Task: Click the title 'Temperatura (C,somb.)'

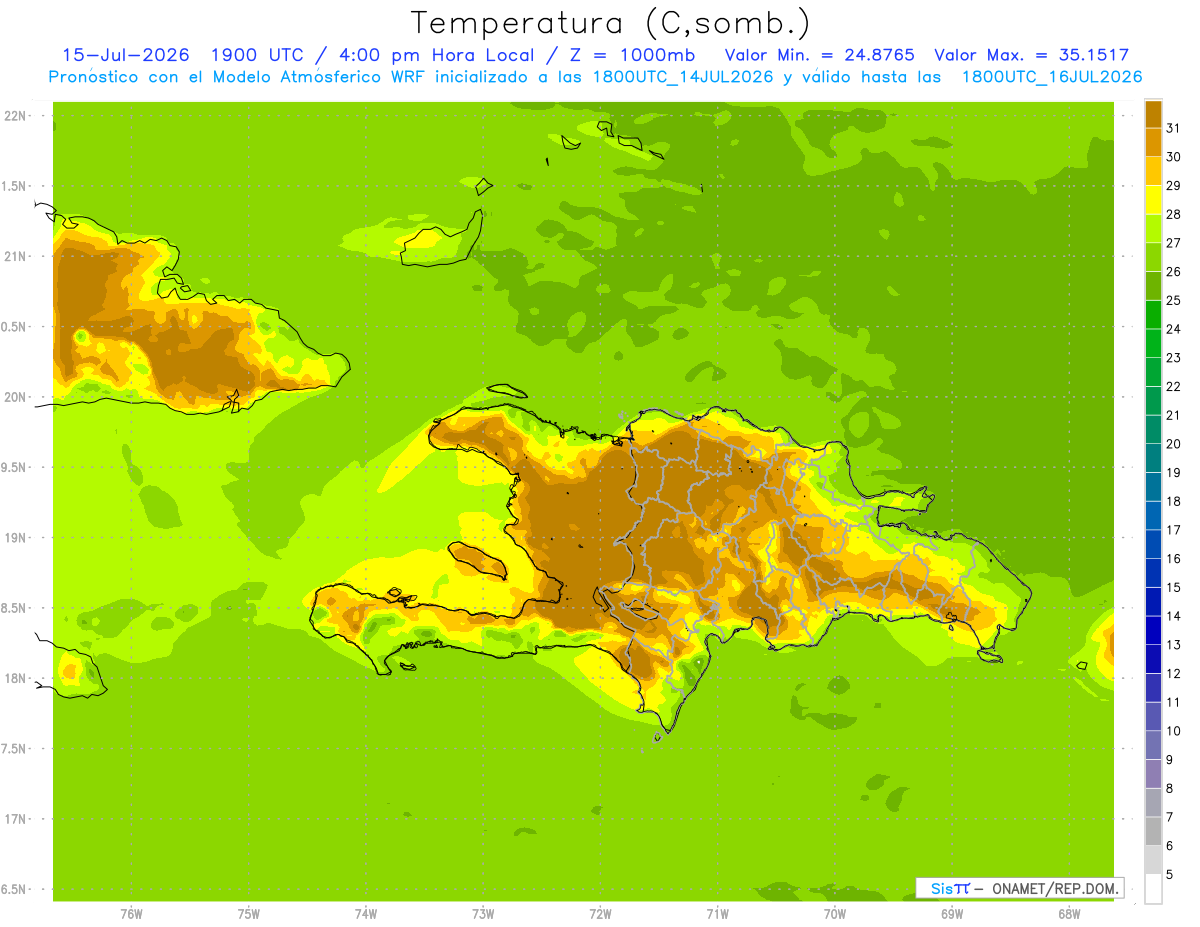Action: click(x=611, y=23)
